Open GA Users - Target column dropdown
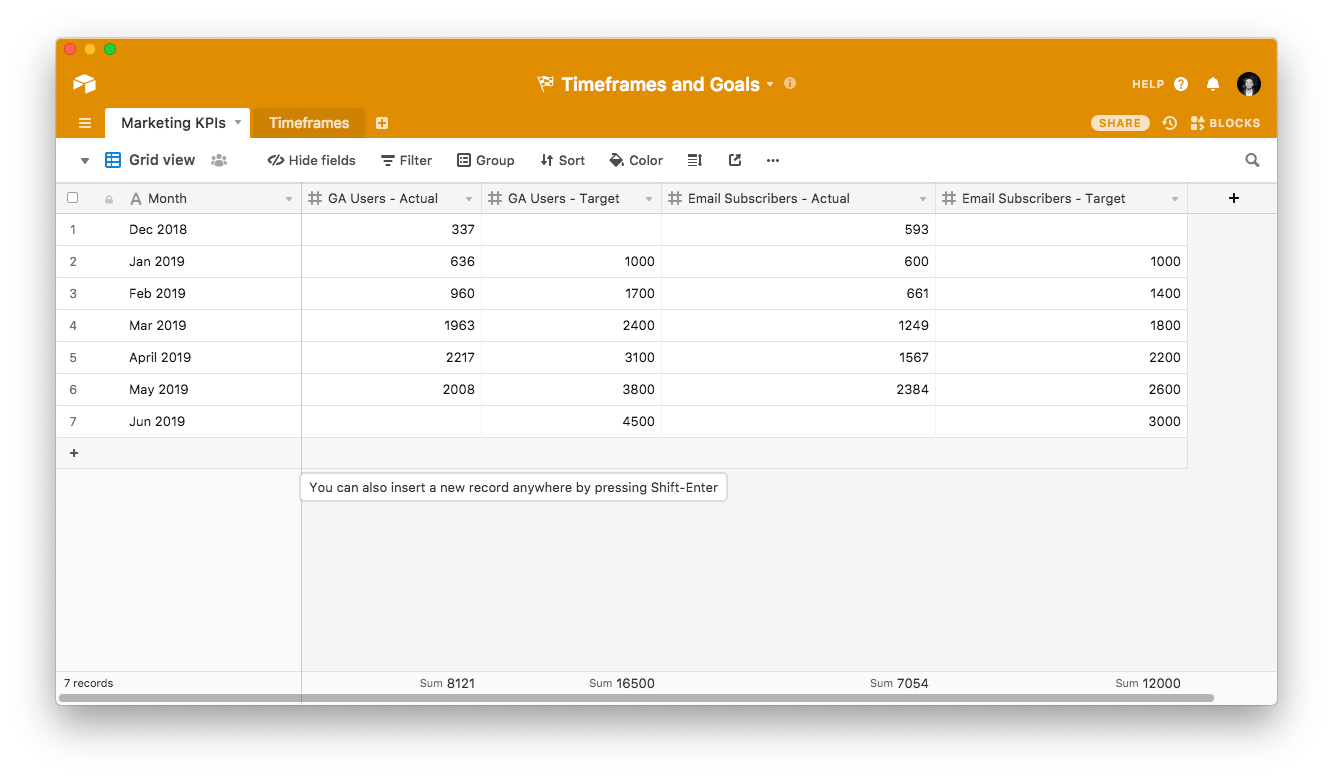1333x779 pixels. point(649,199)
